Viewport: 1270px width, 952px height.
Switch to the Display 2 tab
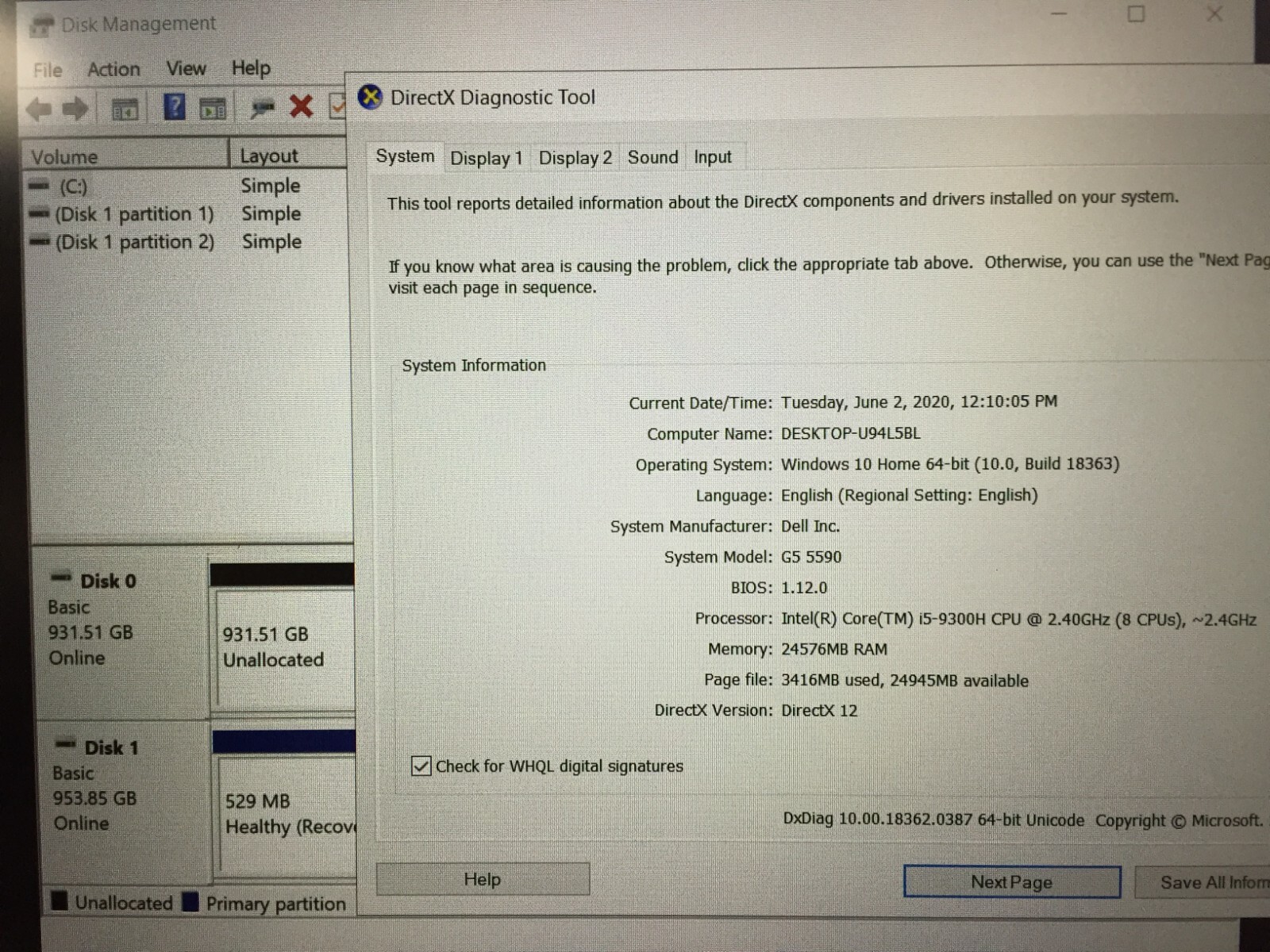[x=575, y=158]
